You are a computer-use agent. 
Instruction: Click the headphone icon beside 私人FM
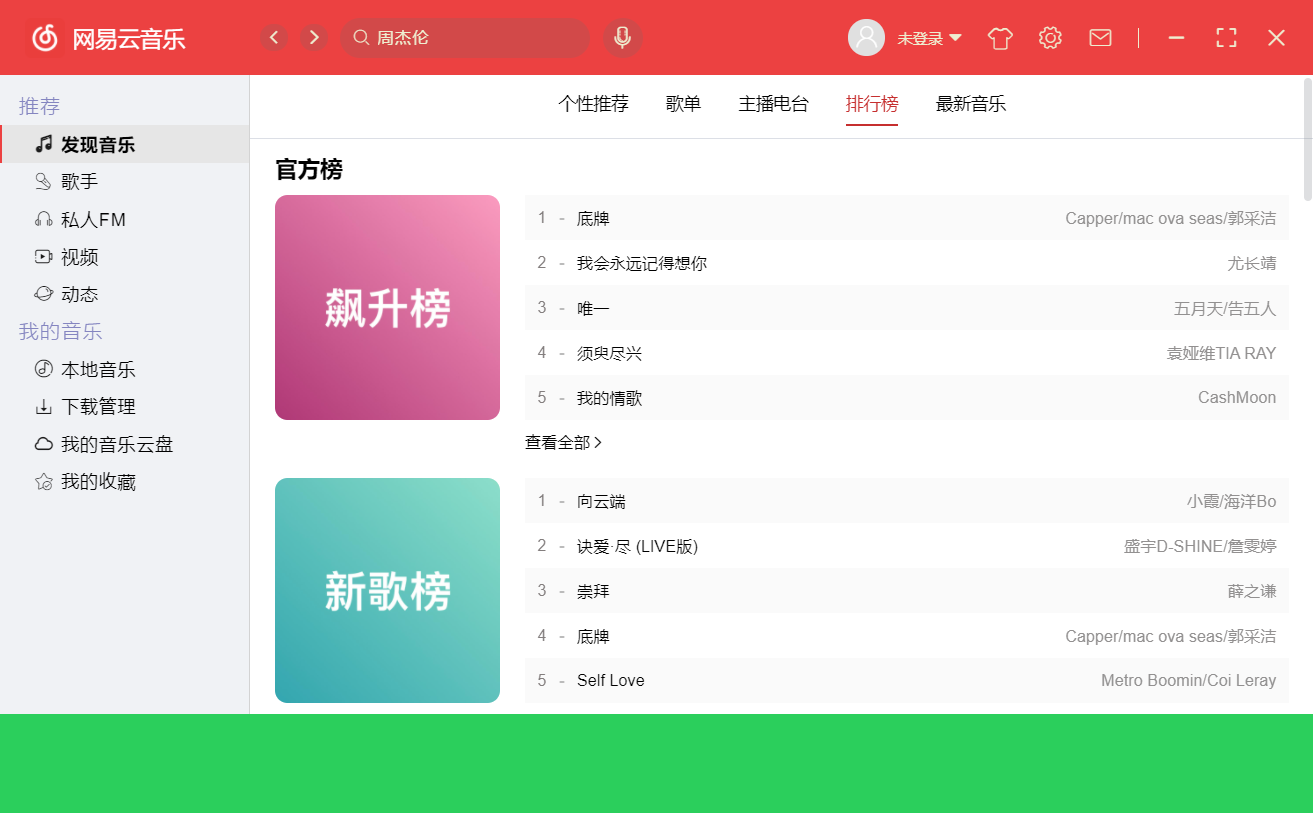[43, 219]
